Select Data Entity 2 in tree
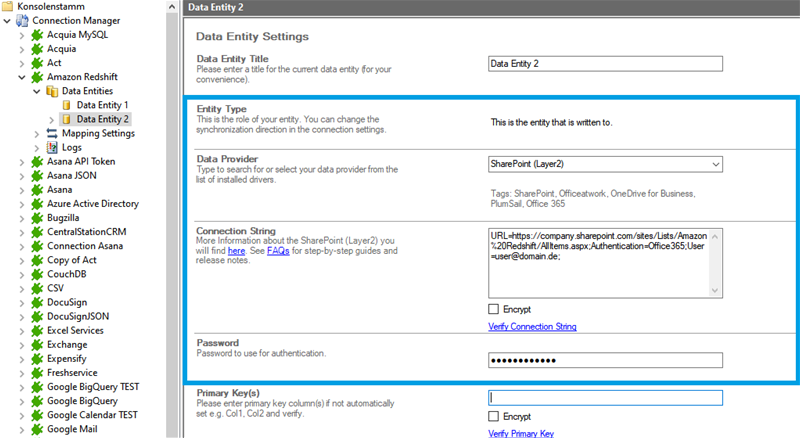Viewport: 800px width, 438px height. click(x=102, y=119)
